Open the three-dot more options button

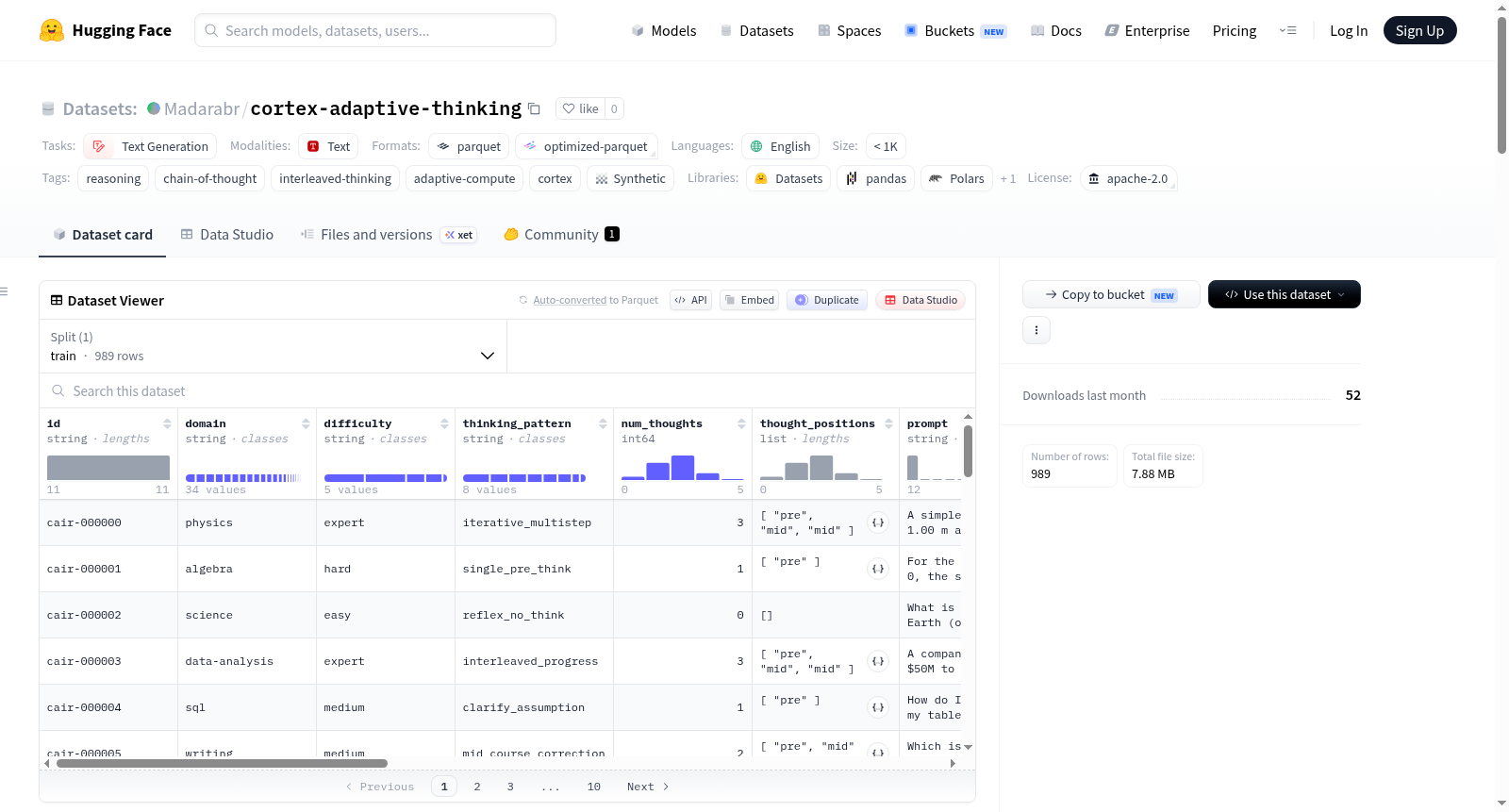[x=1036, y=330]
